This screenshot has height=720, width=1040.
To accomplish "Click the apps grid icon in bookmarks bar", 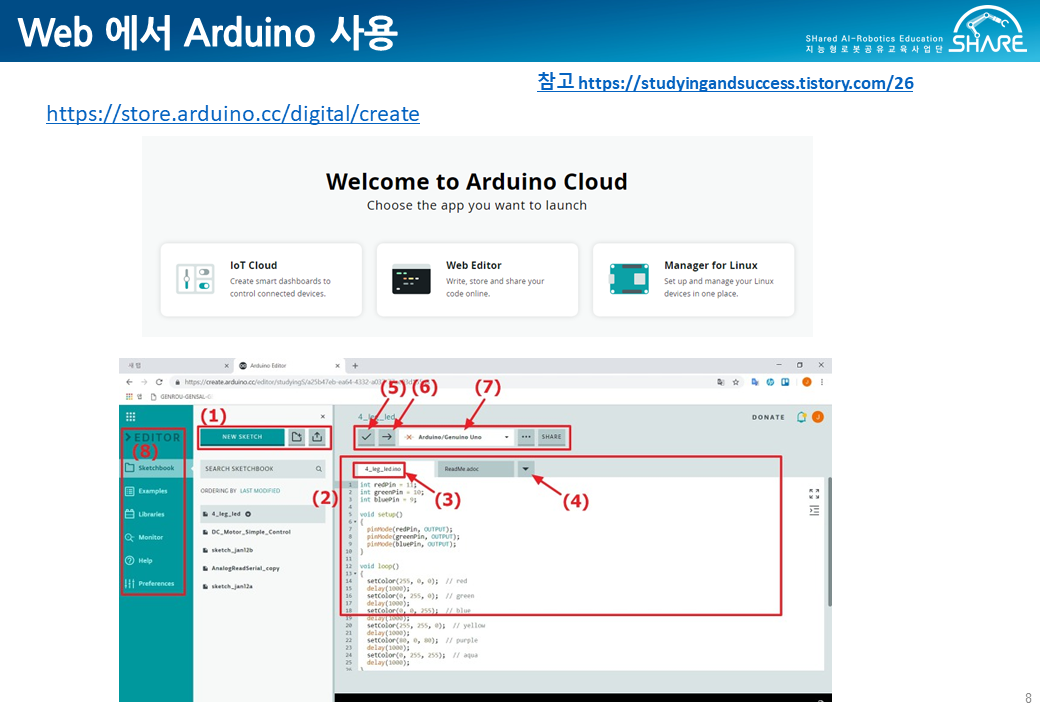I will (x=129, y=396).
